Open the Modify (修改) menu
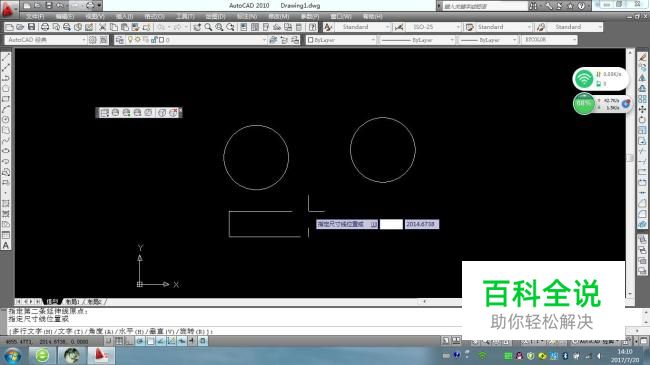Viewport: 650px width, 365px height. pos(279,17)
